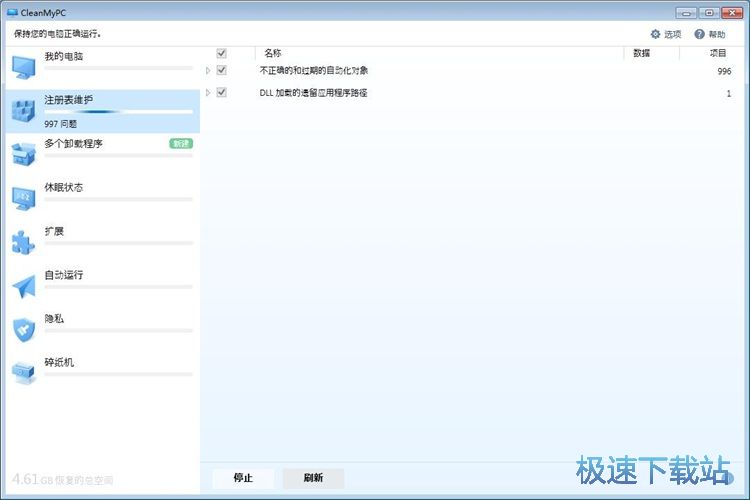750x500 pixels.
Task: Click the DLL 加载的遗留应用程序路径 label
Action: [313, 93]
